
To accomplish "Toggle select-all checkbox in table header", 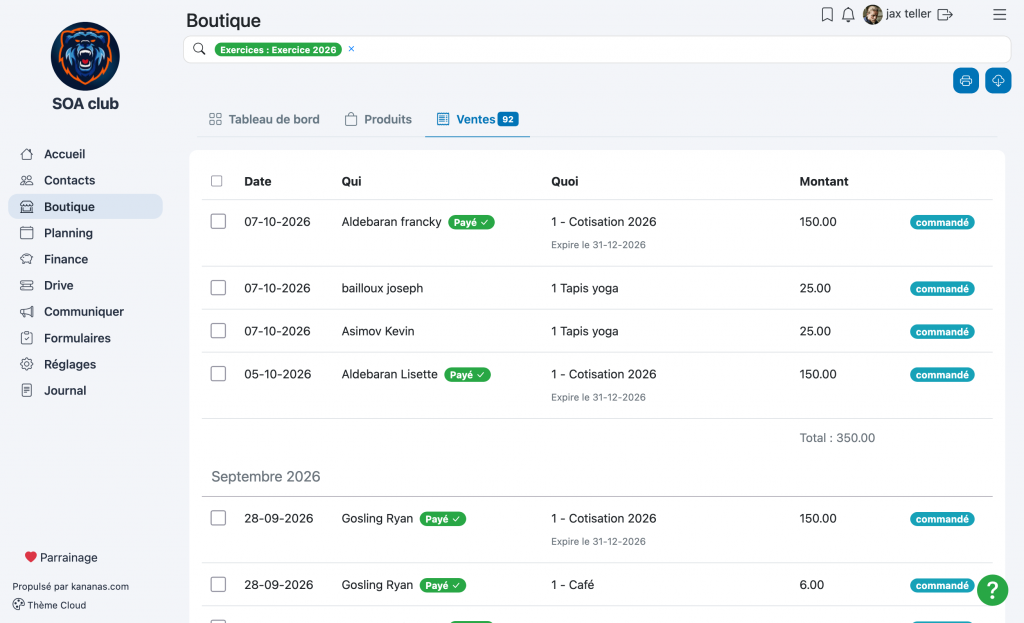I will [217, 181].
